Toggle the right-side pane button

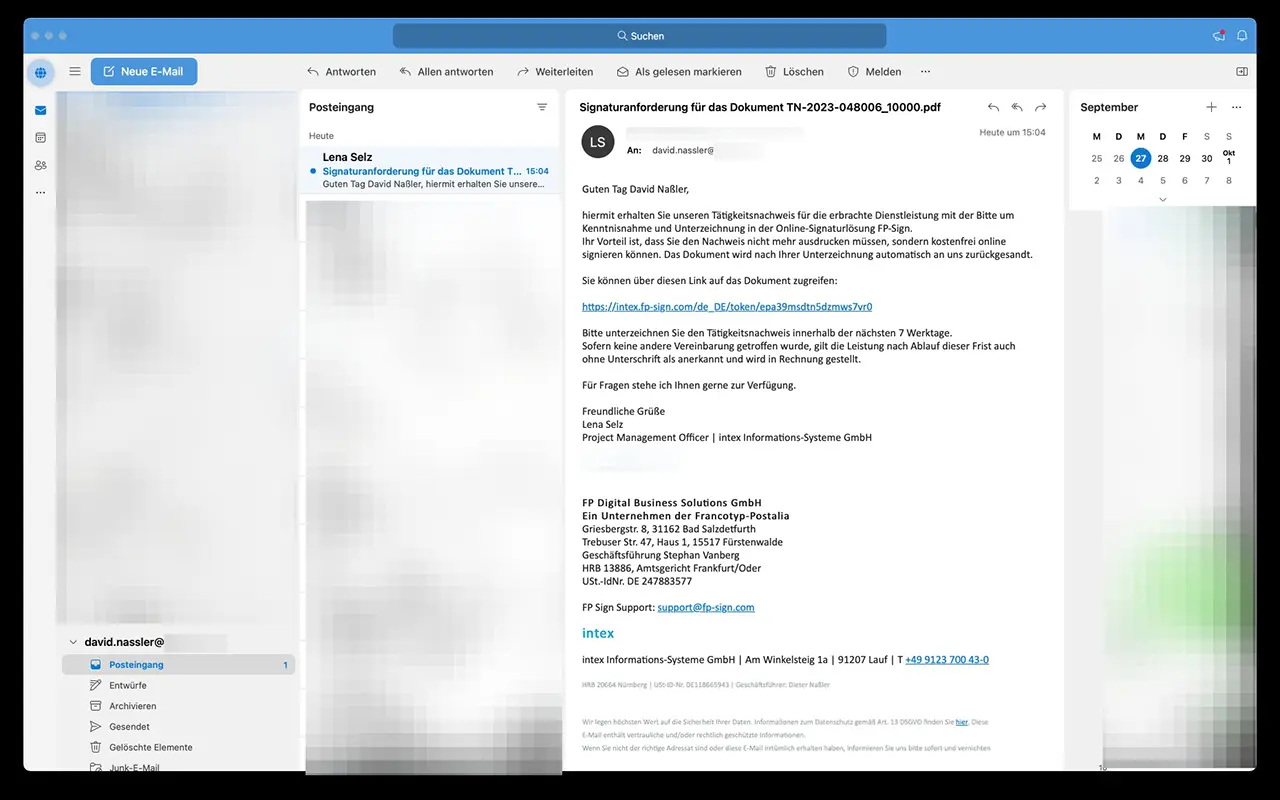pos(1242,72)
